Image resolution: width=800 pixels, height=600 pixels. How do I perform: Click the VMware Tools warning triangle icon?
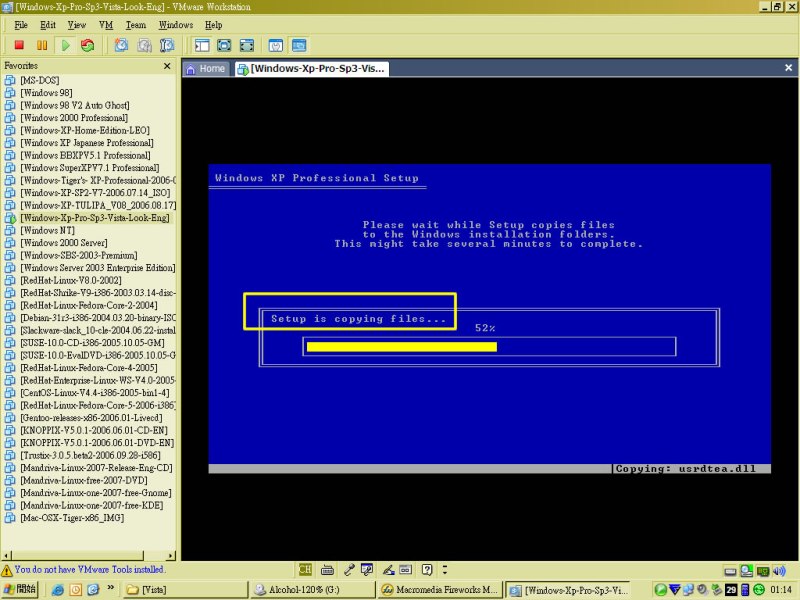tap(7, 570)
